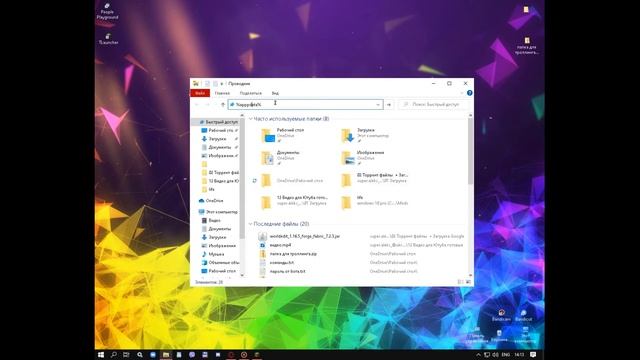Click the taskbar clock
The image size is (640, 360).
[519, 355]
